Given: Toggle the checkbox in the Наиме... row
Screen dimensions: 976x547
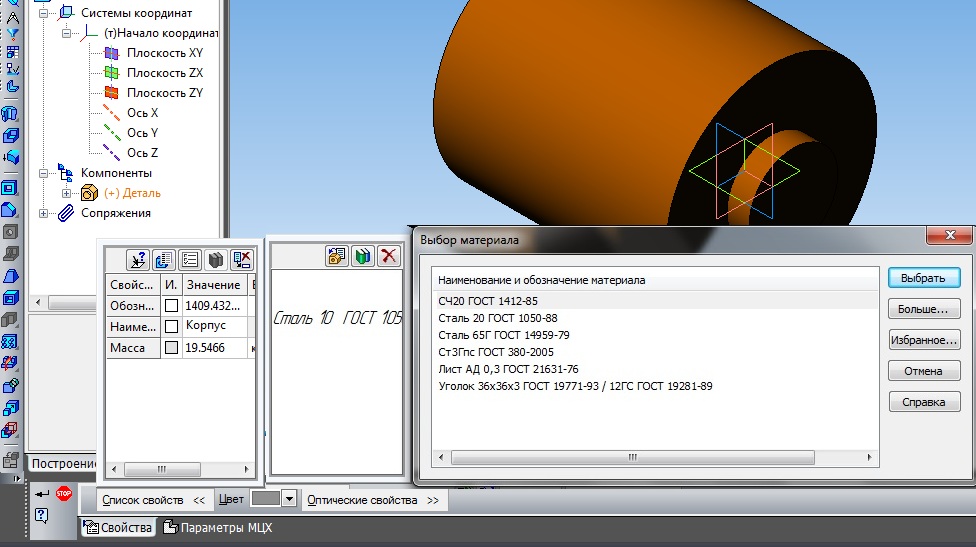Looking at the screenshot, I should coord(171,326).
